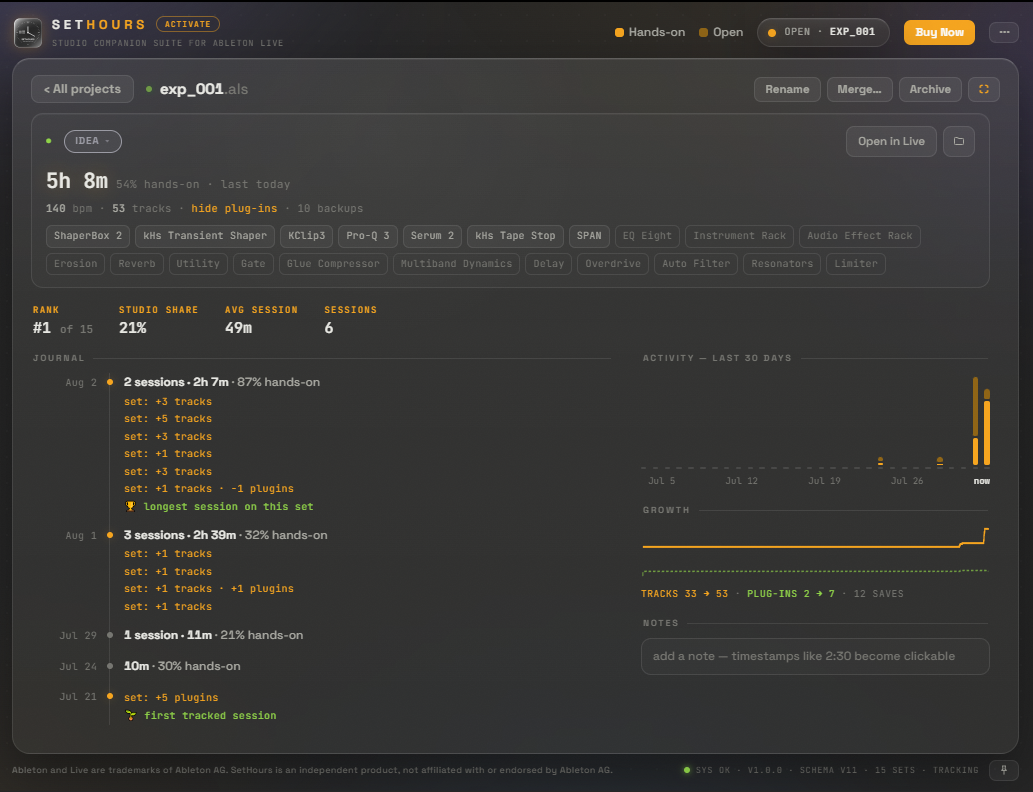Select the EQ Eight device tag
This screenshot has height=792, width=1033.
pos(647,236)
